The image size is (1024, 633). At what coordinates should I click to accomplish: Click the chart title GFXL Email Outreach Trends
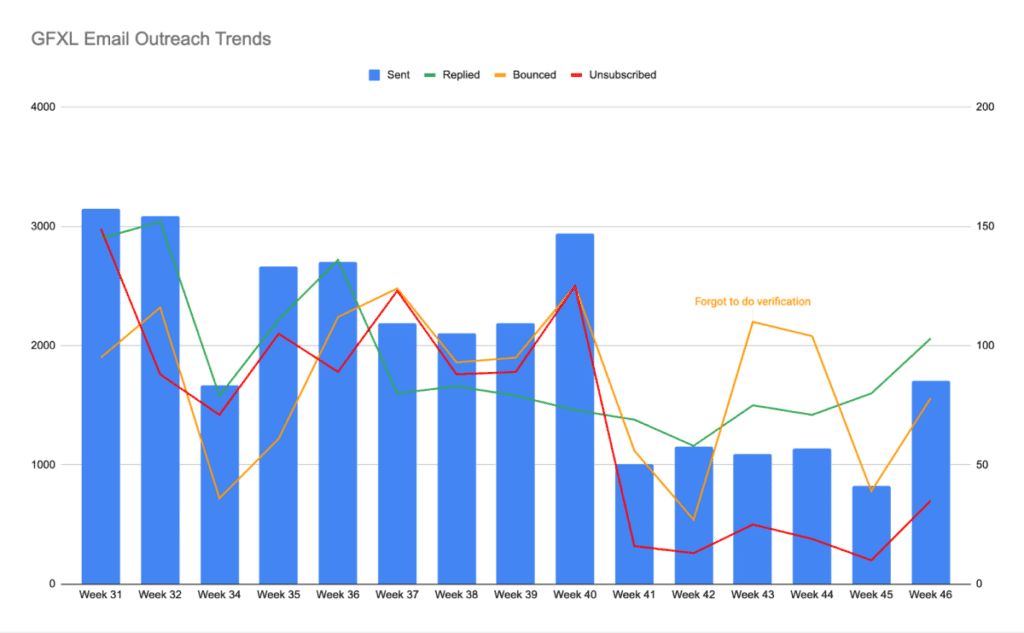pos(150,39)
